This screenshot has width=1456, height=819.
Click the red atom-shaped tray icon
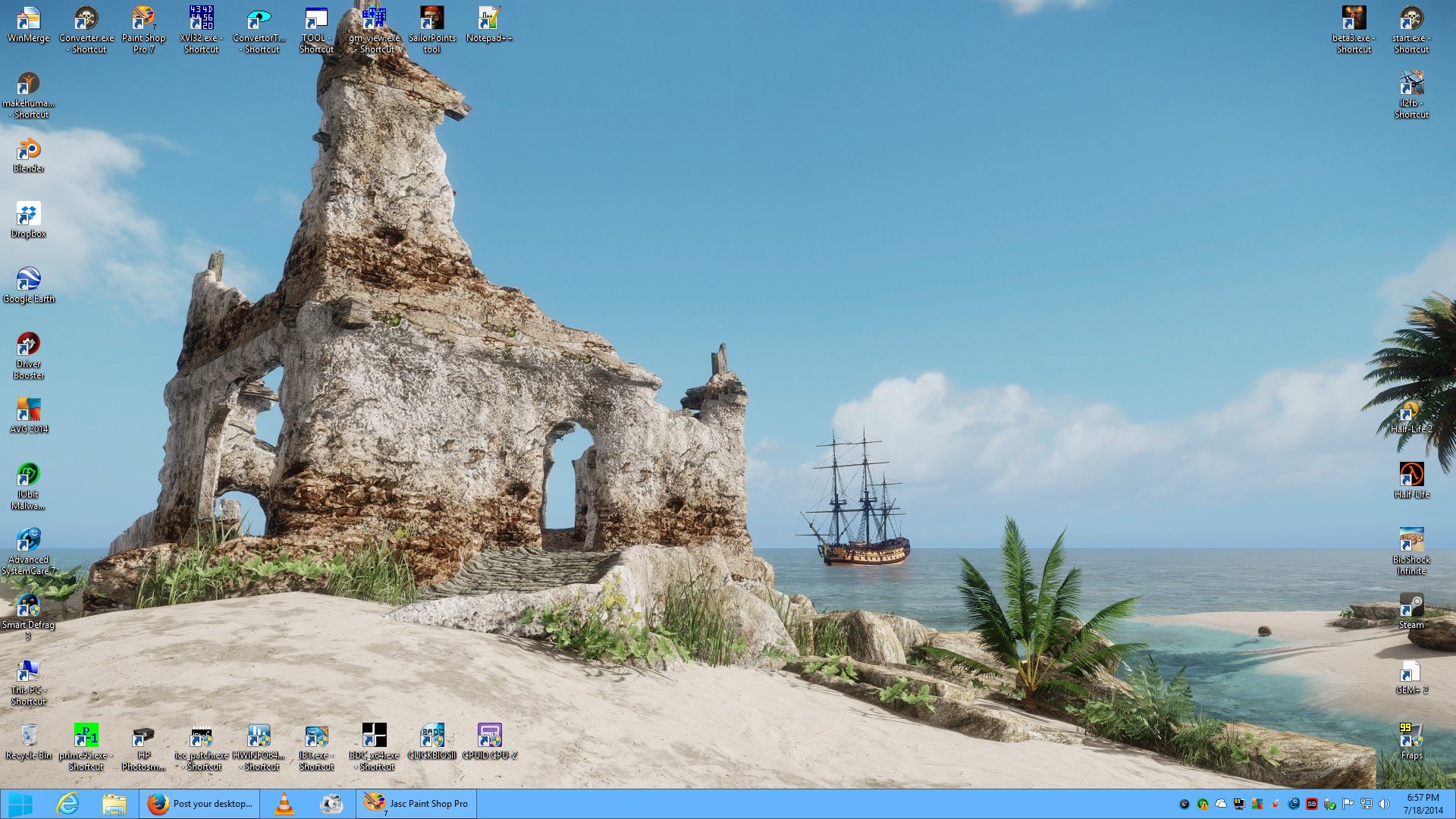point(1276,804)
